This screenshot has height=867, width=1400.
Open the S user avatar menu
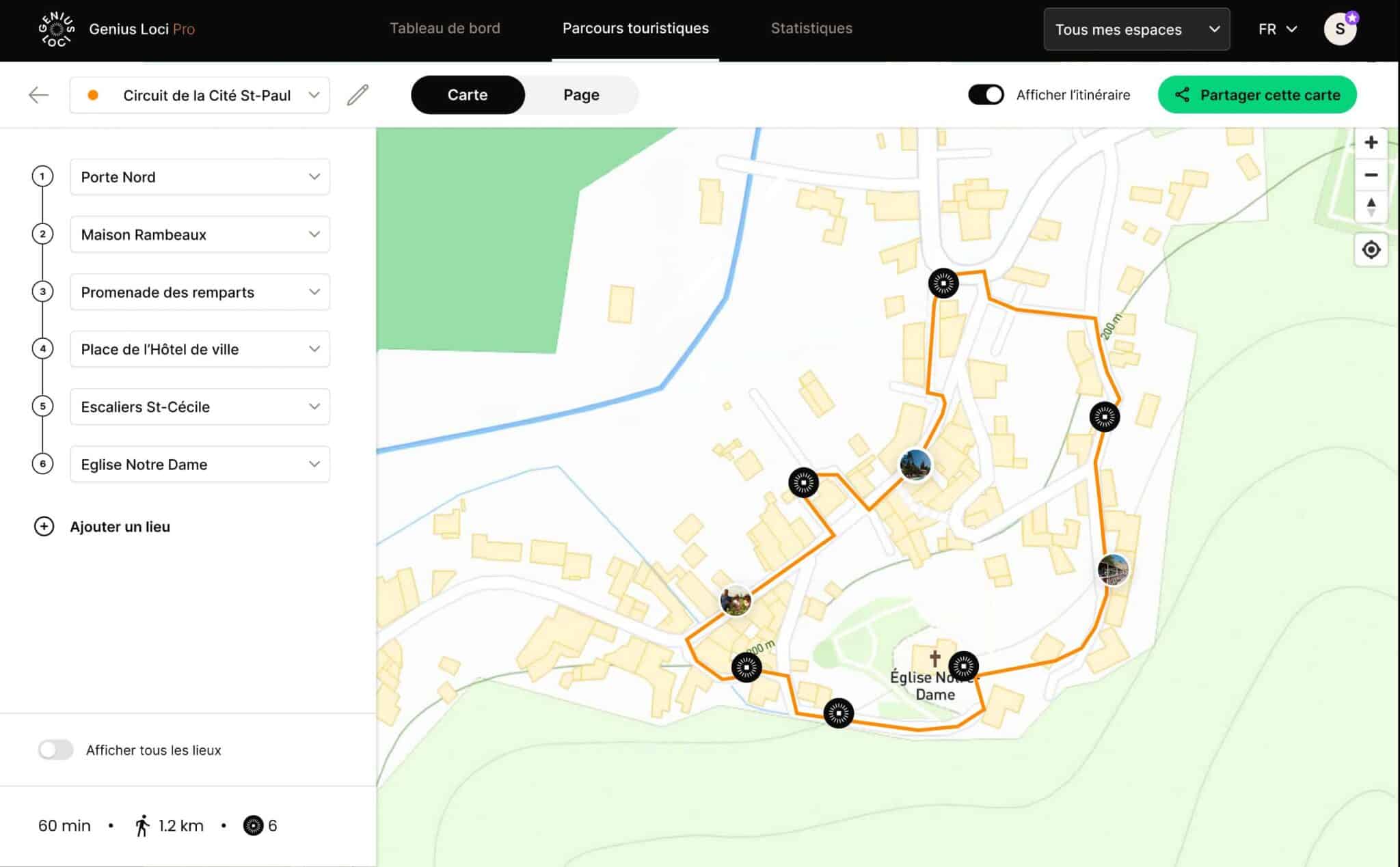pos(1339,29)
